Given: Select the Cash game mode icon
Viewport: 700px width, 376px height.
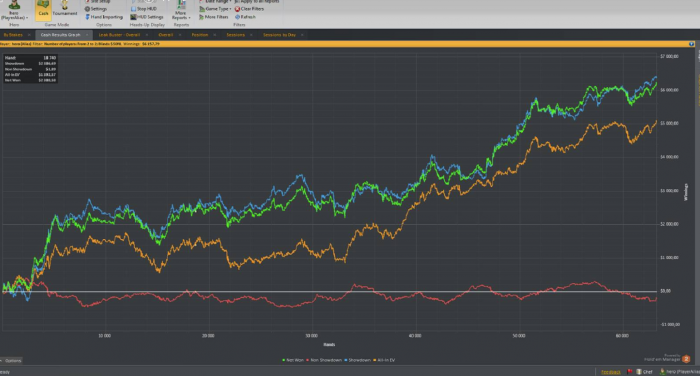Looking at the screenshot, I should (x=43, y=9).
